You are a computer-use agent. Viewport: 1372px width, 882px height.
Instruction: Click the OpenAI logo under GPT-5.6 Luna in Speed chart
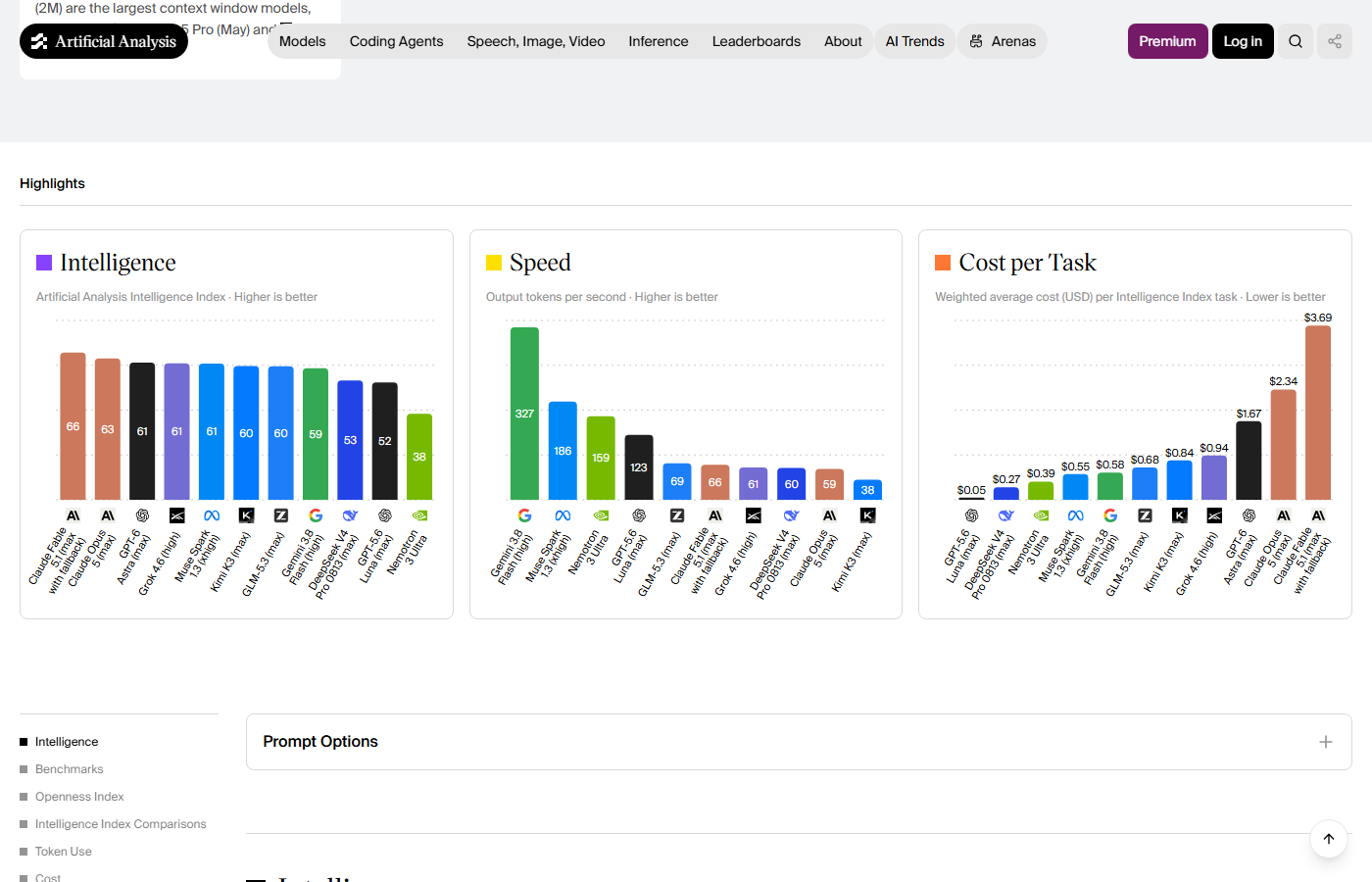pyautogui.click(x=639, y=515)
